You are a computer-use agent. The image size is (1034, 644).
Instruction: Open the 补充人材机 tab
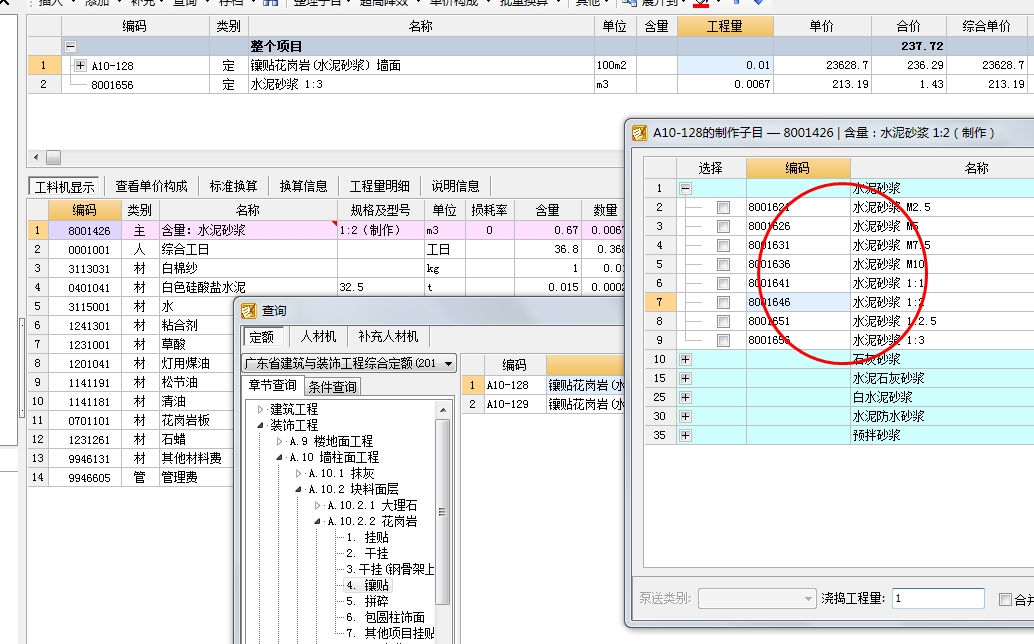[x=388, y=337]
